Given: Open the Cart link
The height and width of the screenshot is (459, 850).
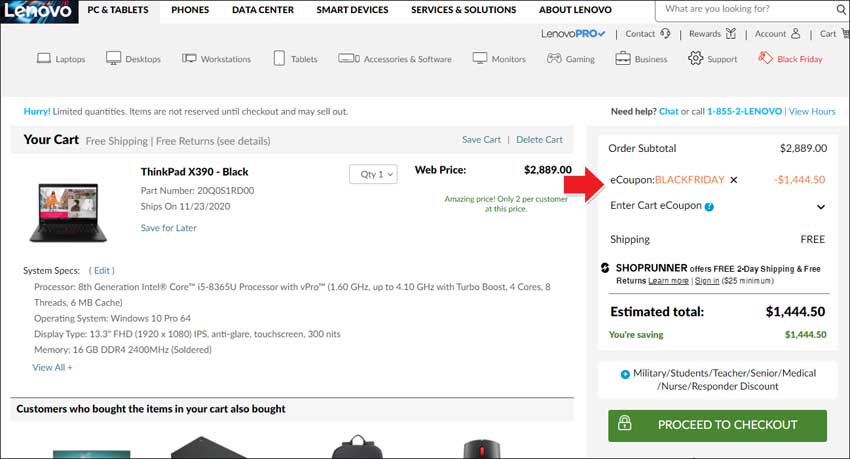Looking at the screenshot, I should pos(834,34).
